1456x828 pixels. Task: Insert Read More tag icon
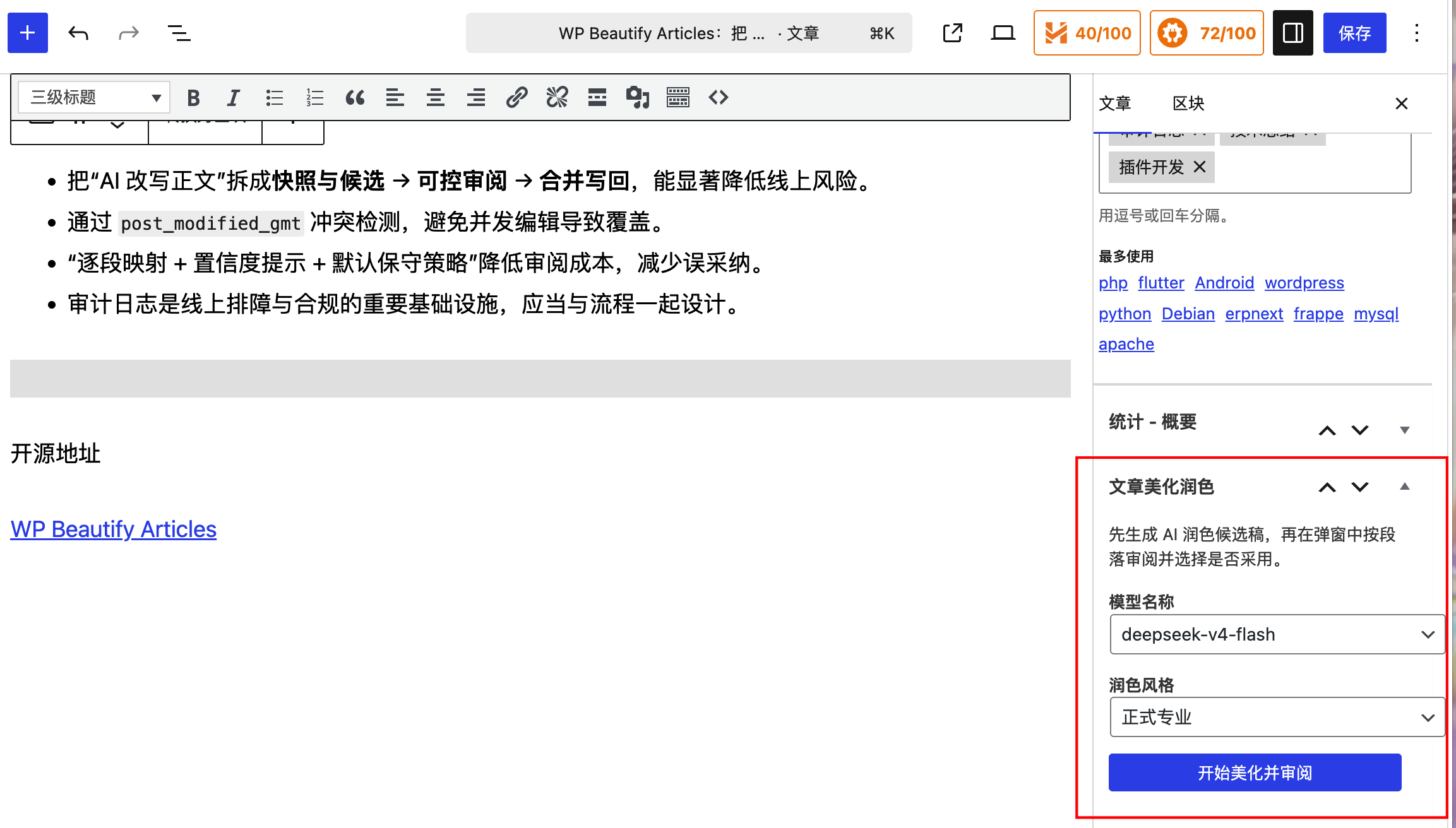pos(597,98)
